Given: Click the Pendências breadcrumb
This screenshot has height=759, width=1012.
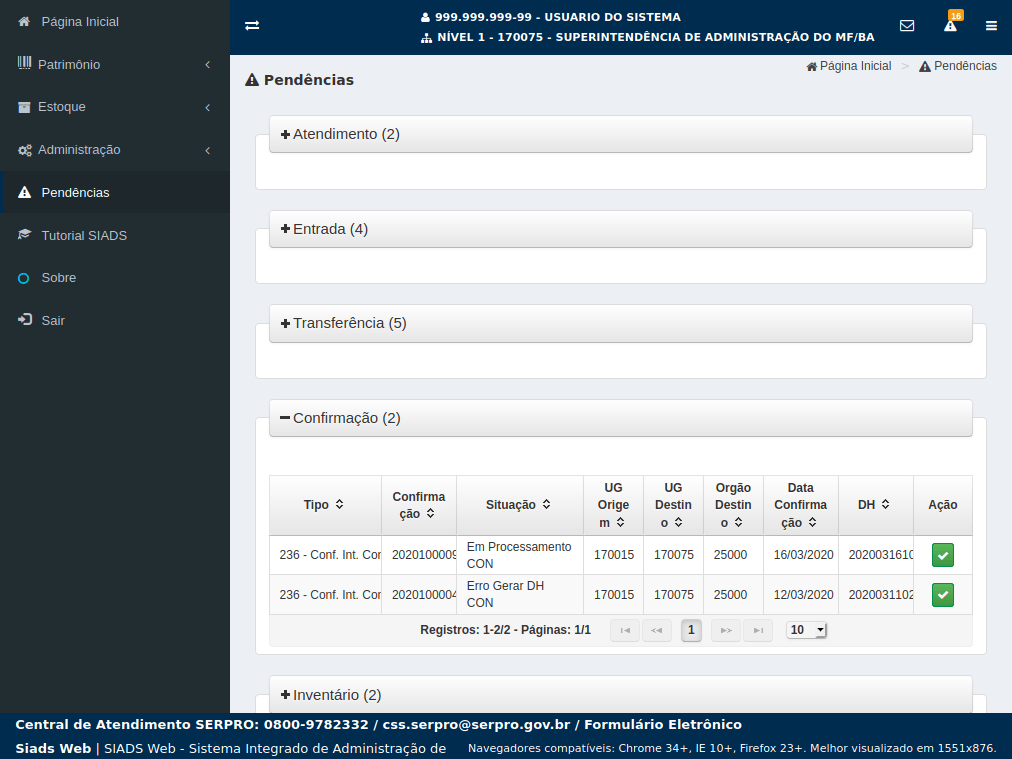Looking at the screenshot, I should pyautogui.click(x=958, y=66).
